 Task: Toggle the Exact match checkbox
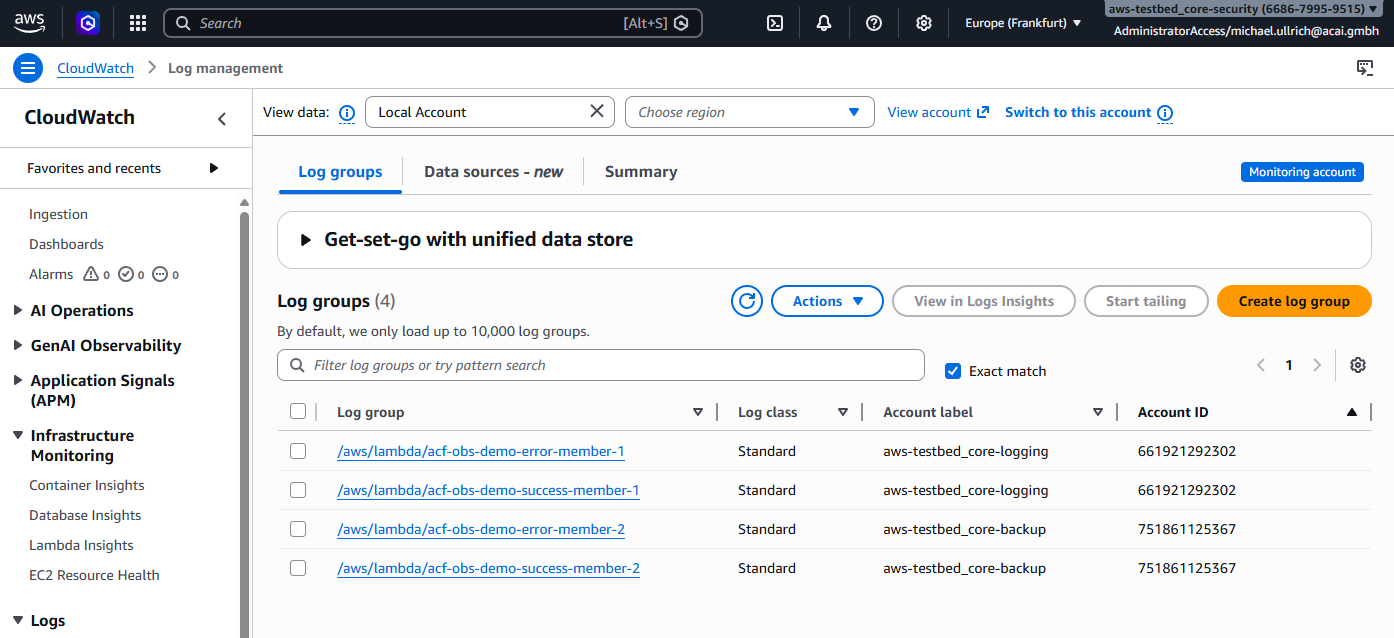pos(953,371)
